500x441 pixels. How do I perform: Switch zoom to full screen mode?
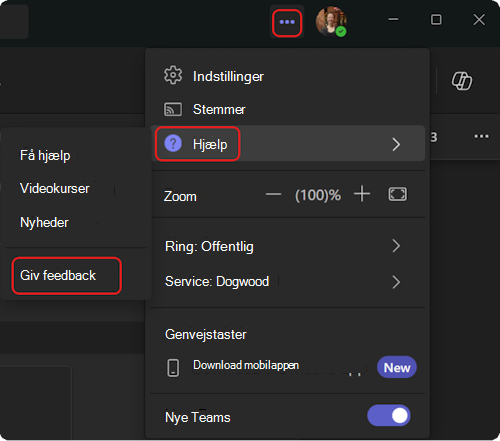click(397, 194)
